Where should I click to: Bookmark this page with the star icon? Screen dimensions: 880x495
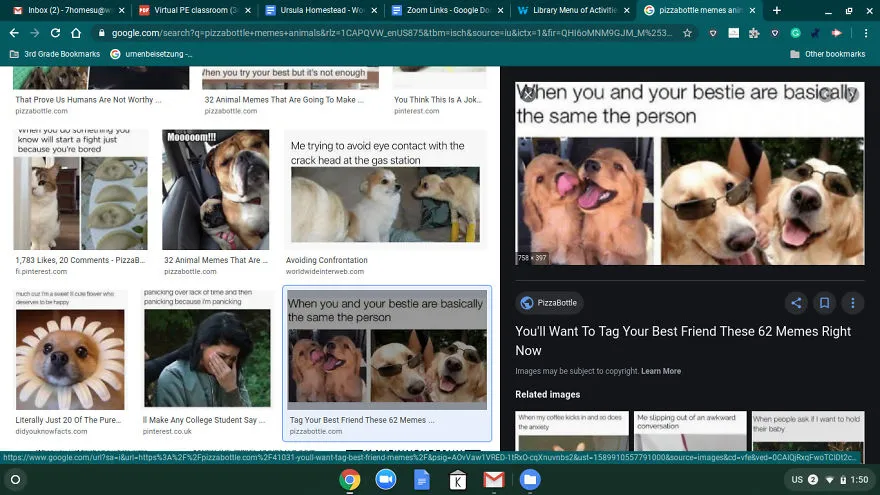[x=688, y=33]
